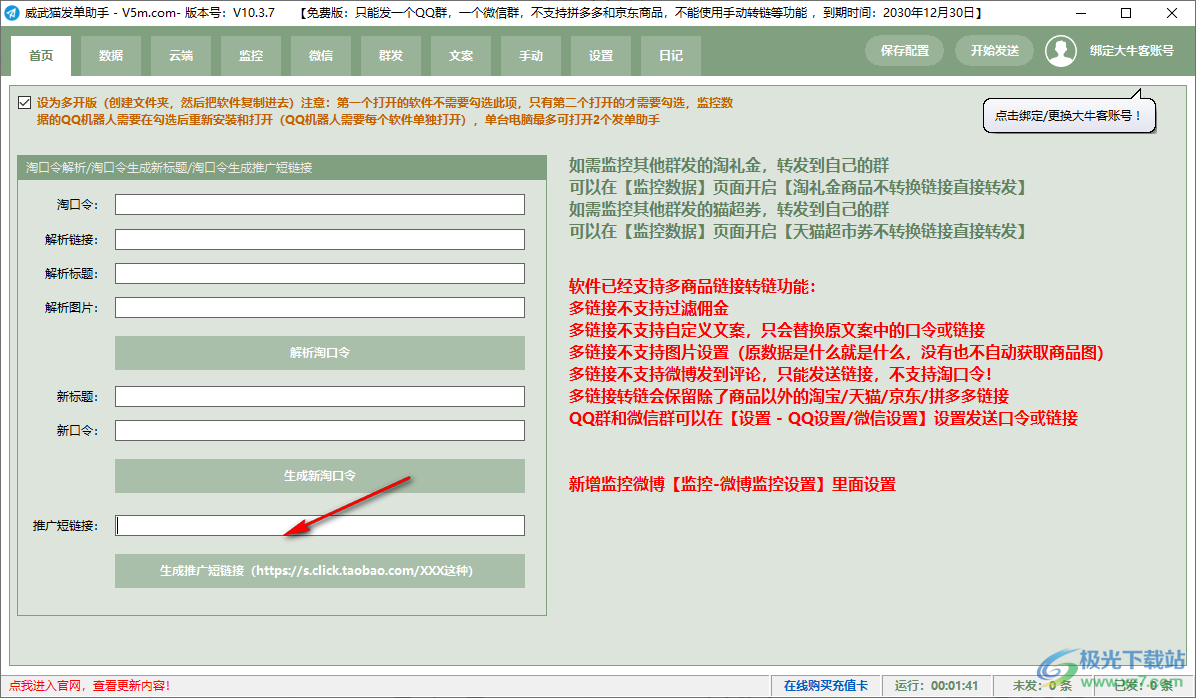
Task: Maximize the 威武猫发单助手 window
Action: click(x=1126, y=13)
